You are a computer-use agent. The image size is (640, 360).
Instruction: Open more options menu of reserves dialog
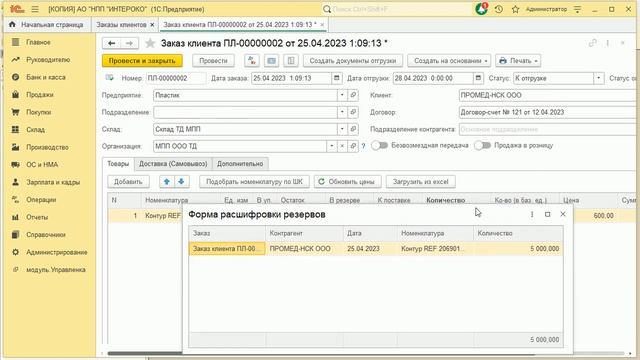coord(532,214)
